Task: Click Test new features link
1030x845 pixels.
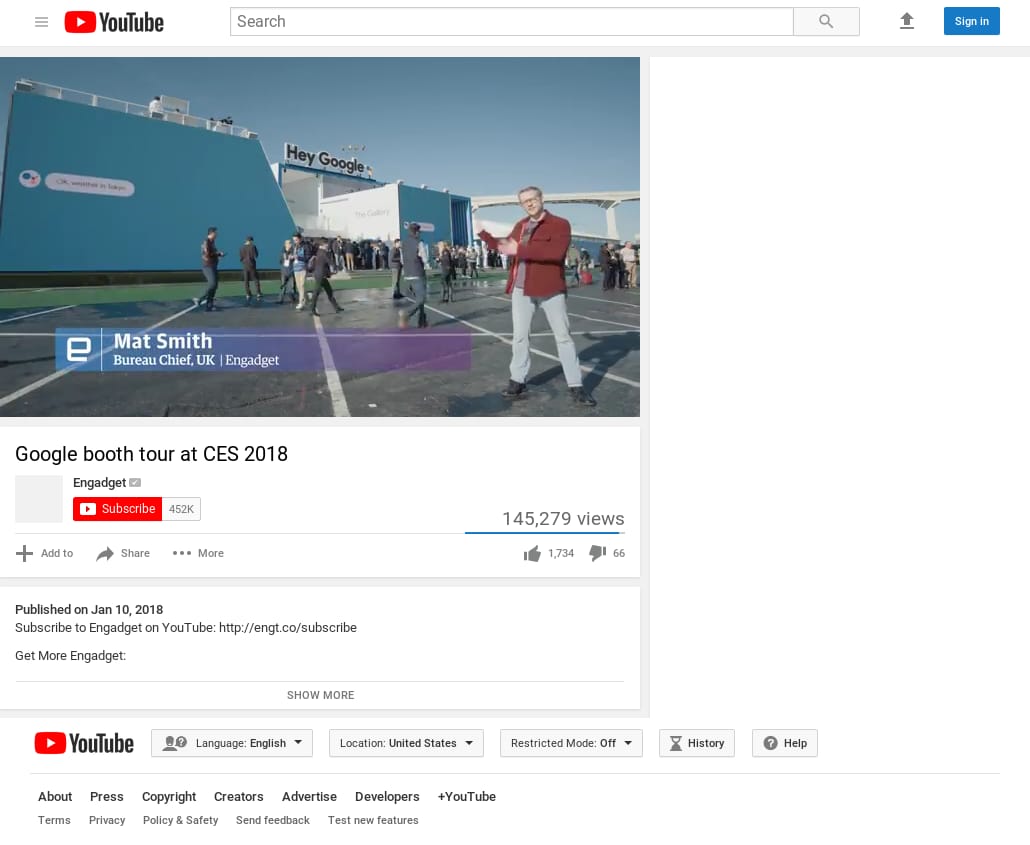Action: tap(373, 820)
